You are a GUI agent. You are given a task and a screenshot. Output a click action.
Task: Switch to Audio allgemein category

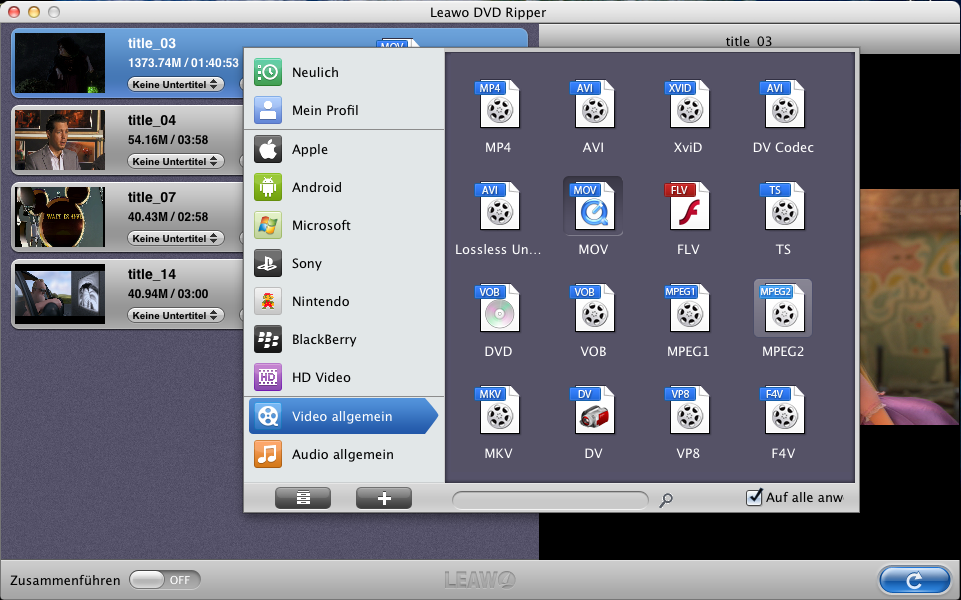tap(343, 454)
